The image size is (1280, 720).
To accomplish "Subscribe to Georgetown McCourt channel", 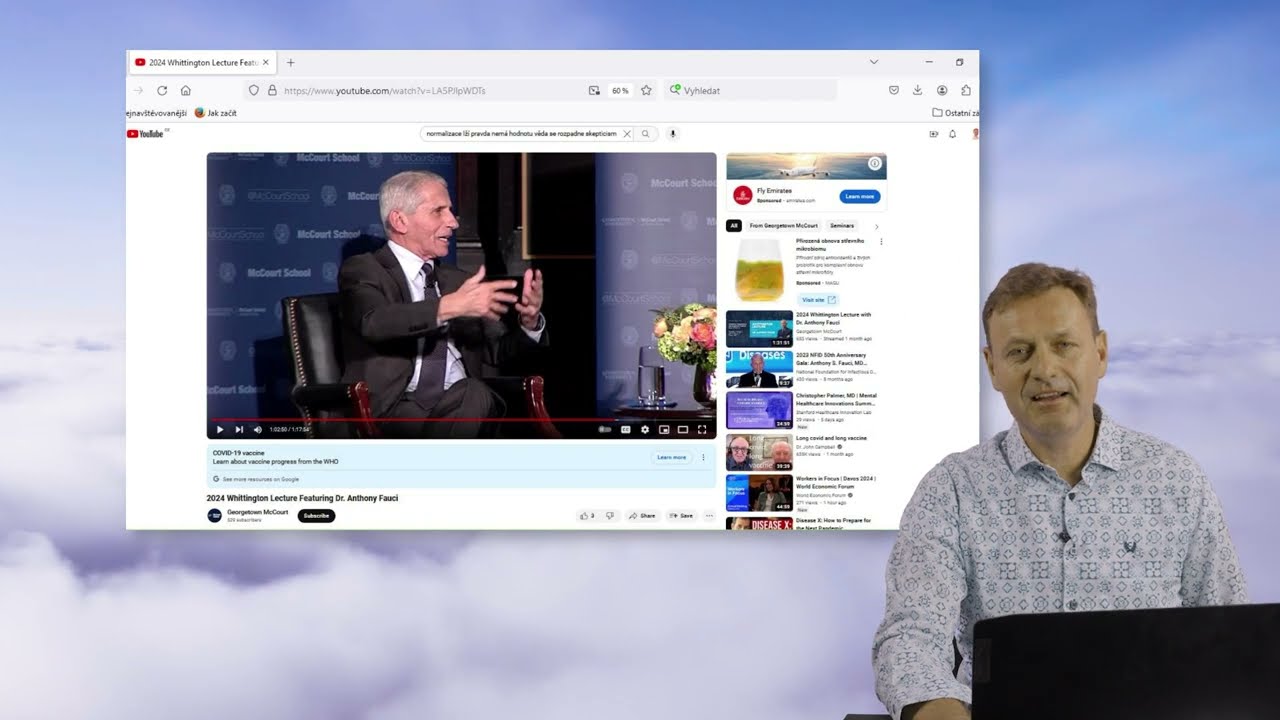I will point(316,516).
